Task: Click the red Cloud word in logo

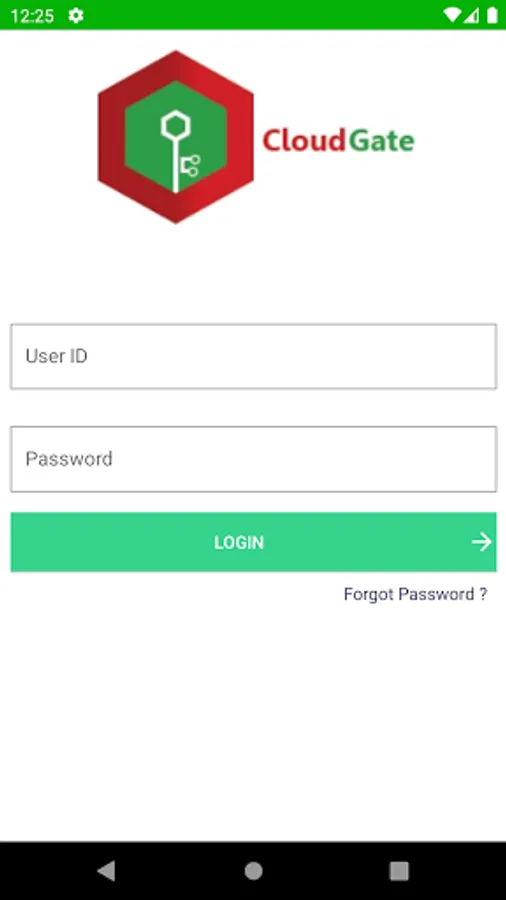Action: (x=305, y=141)
